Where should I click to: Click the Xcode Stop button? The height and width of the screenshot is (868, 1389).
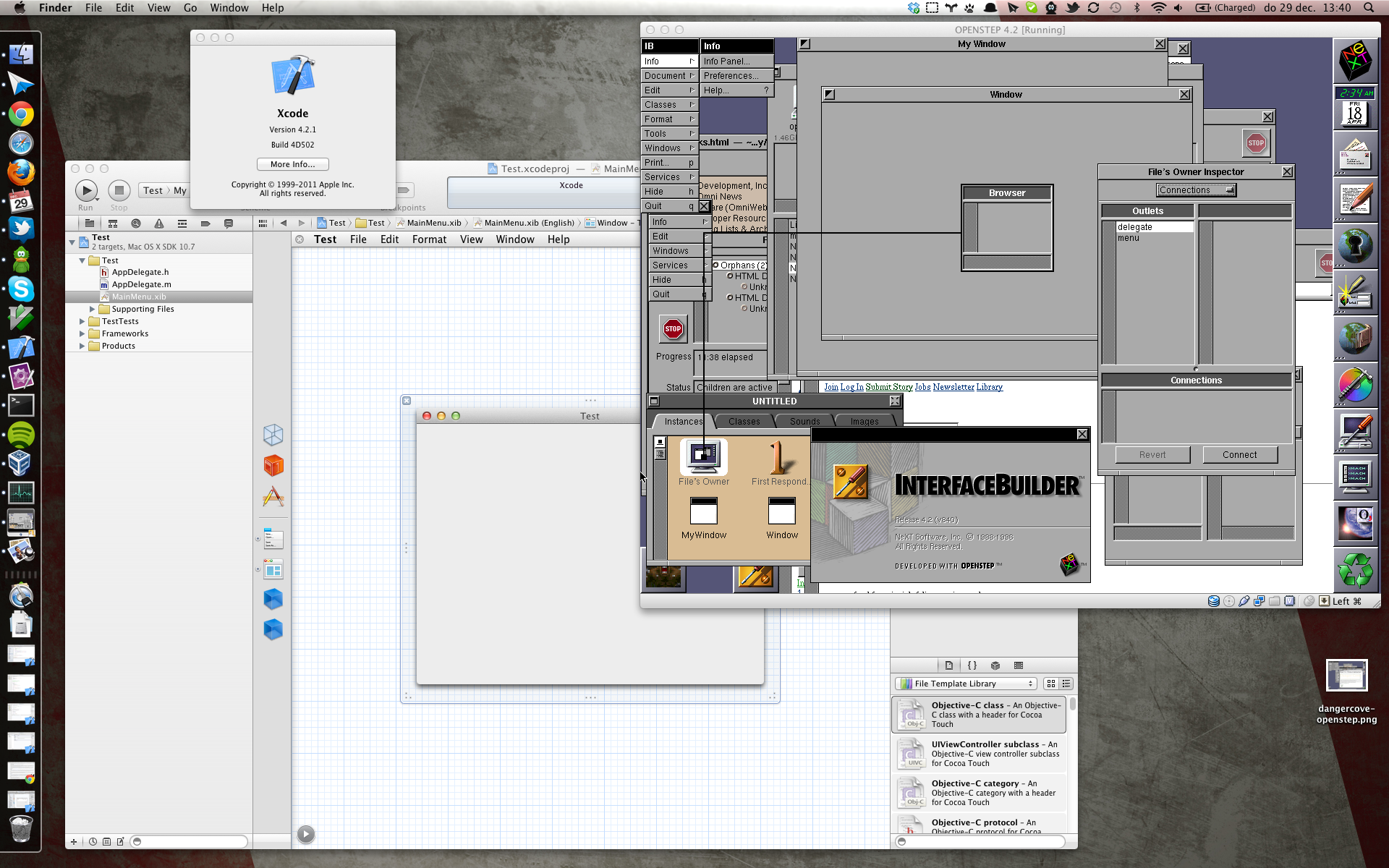[x=119, y=191]
